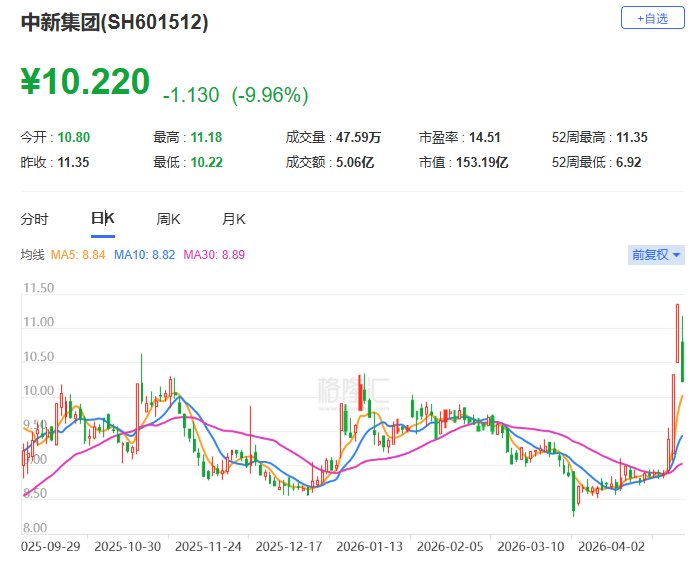The image size is (696, 561).
Task: Click the 2025-11-24 date axis label
Action: [208, 546]
